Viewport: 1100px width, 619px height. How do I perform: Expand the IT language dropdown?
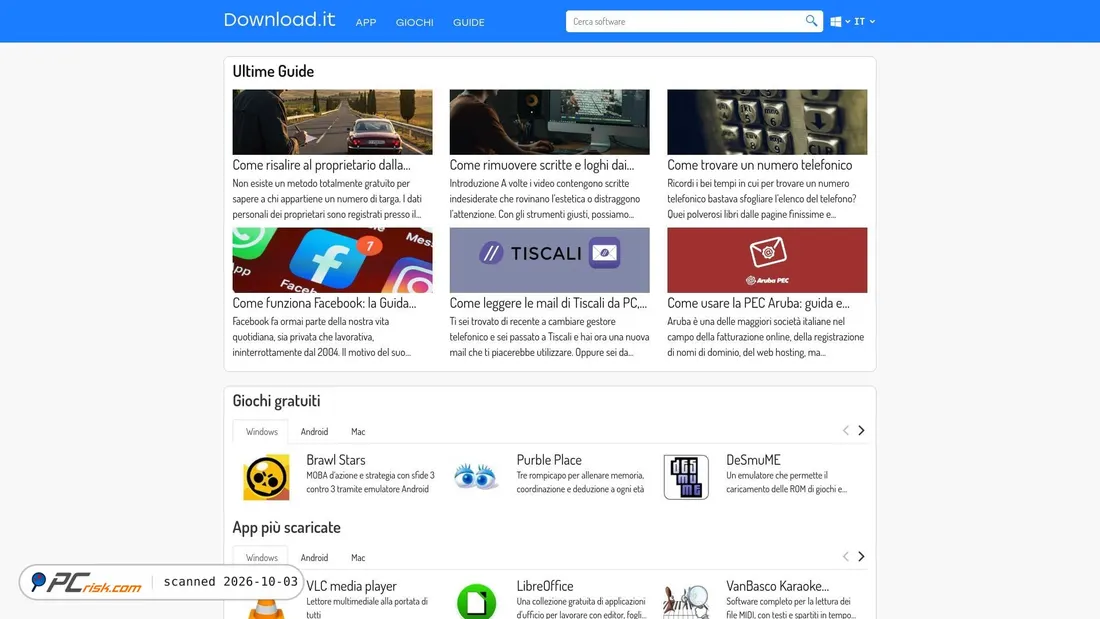(x=864, y=22)
